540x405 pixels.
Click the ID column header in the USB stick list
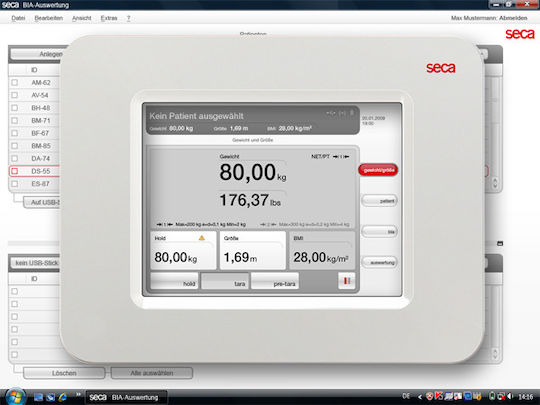[34, 279]
